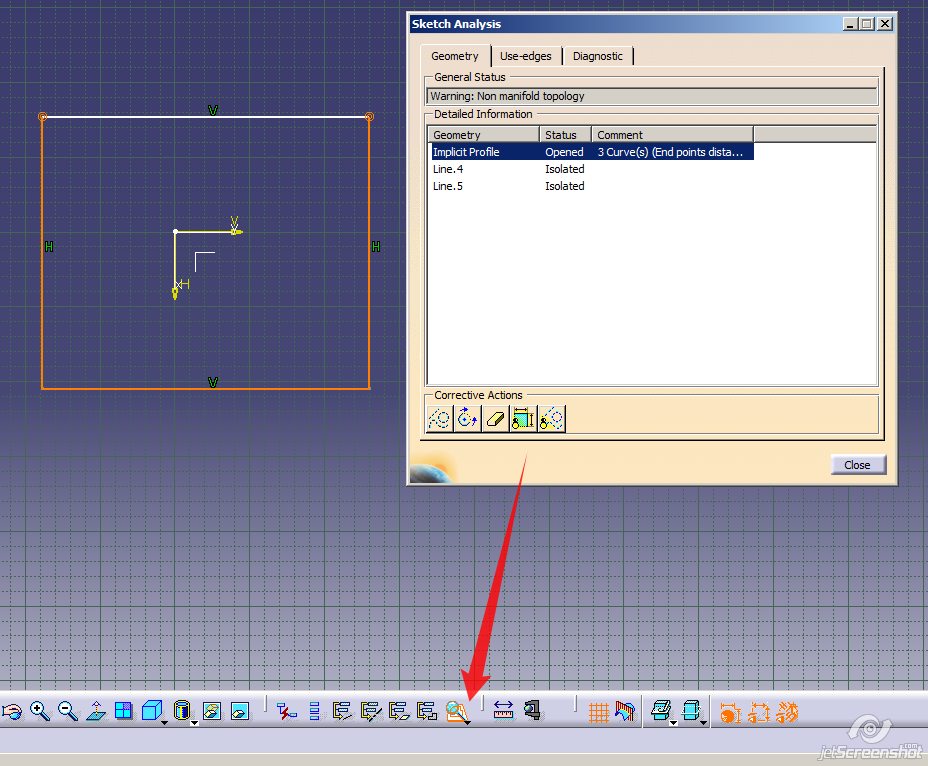Select the Implicit Profile row

[x=592, y=152]
